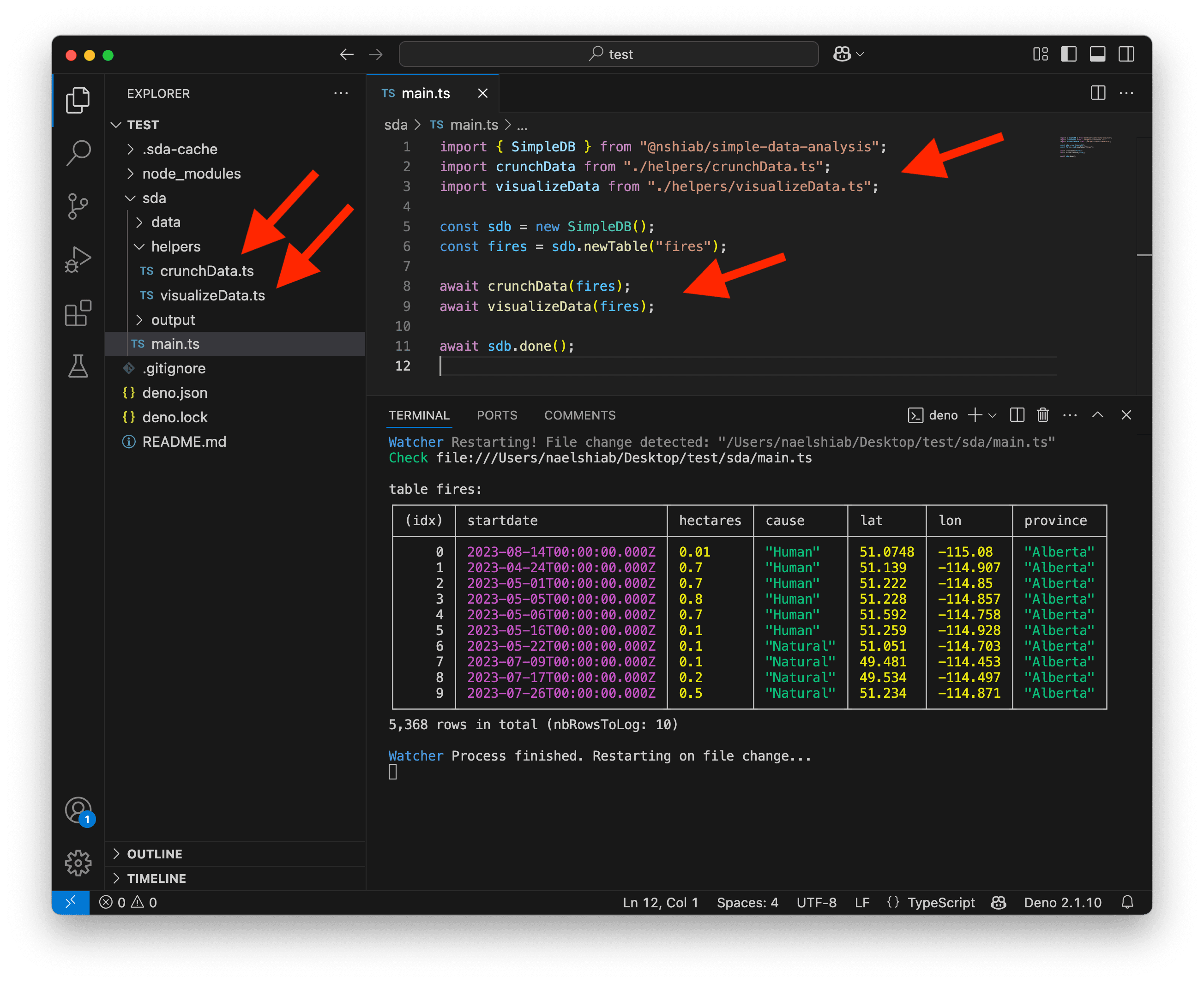
Task: Open Explorer Views and More Actions
Action: (x=341, y=93)
